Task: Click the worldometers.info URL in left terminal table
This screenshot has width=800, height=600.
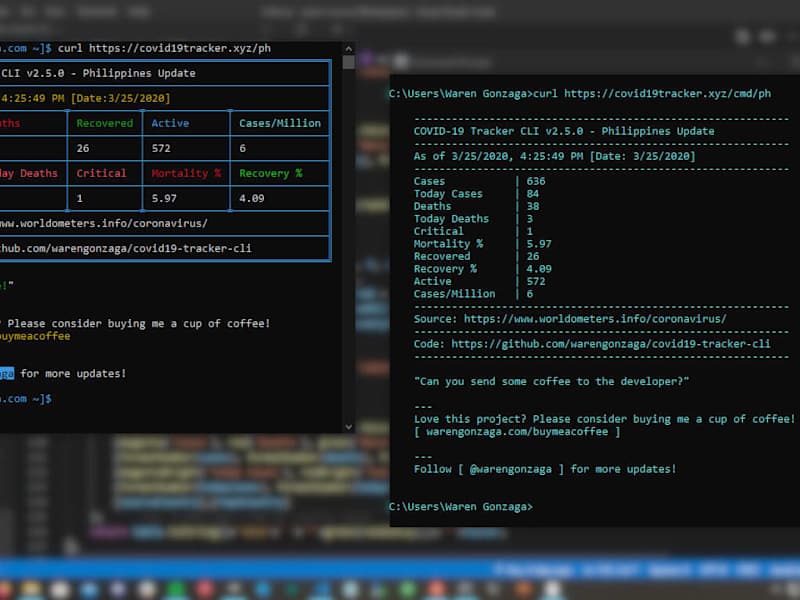Action: pyautogui.click(x=104, y=223)
